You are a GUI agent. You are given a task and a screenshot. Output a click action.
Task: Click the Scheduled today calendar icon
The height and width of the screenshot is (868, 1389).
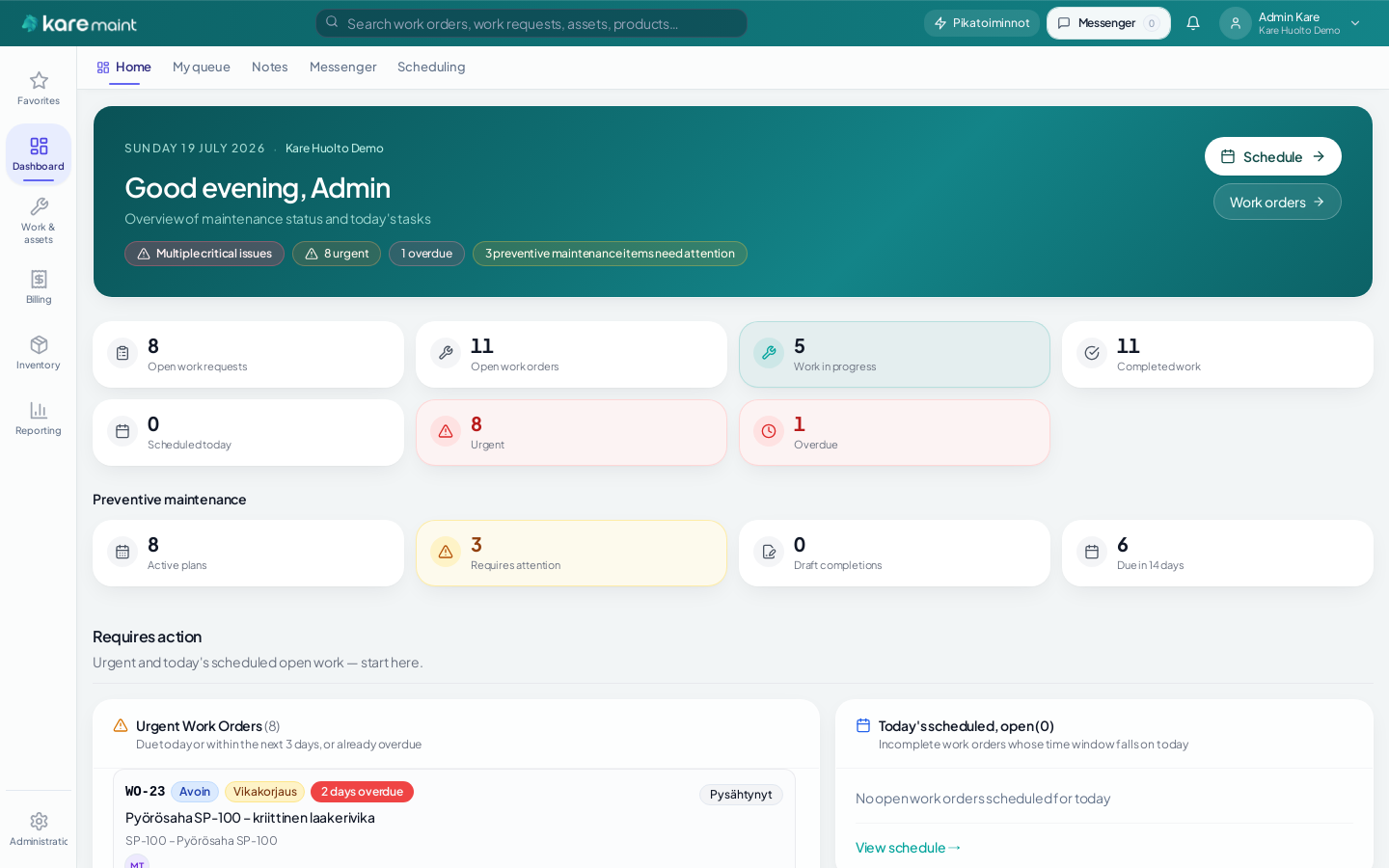click(123, 431)
